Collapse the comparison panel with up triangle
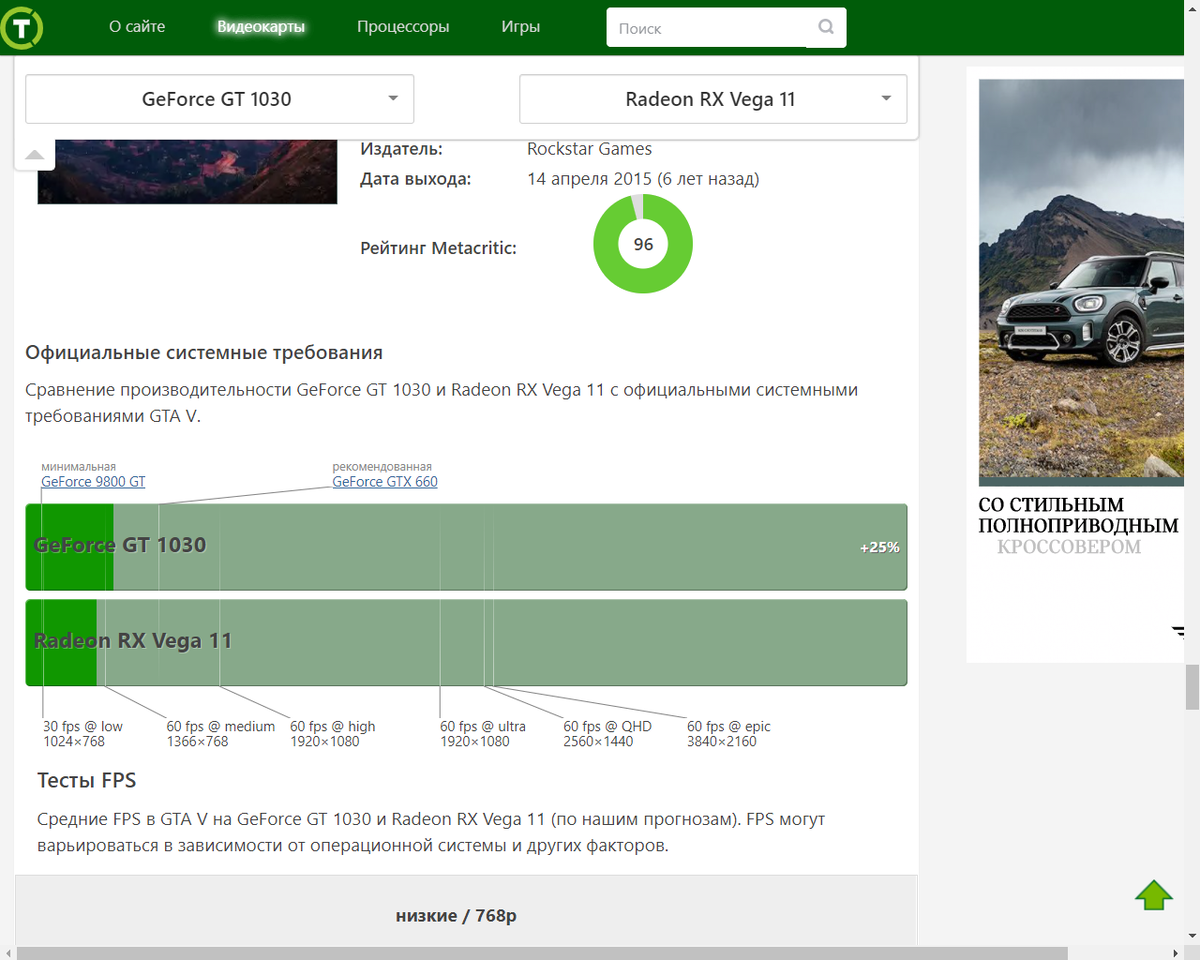The height and width of the screenshot is (960, 1200). [34, 154]
